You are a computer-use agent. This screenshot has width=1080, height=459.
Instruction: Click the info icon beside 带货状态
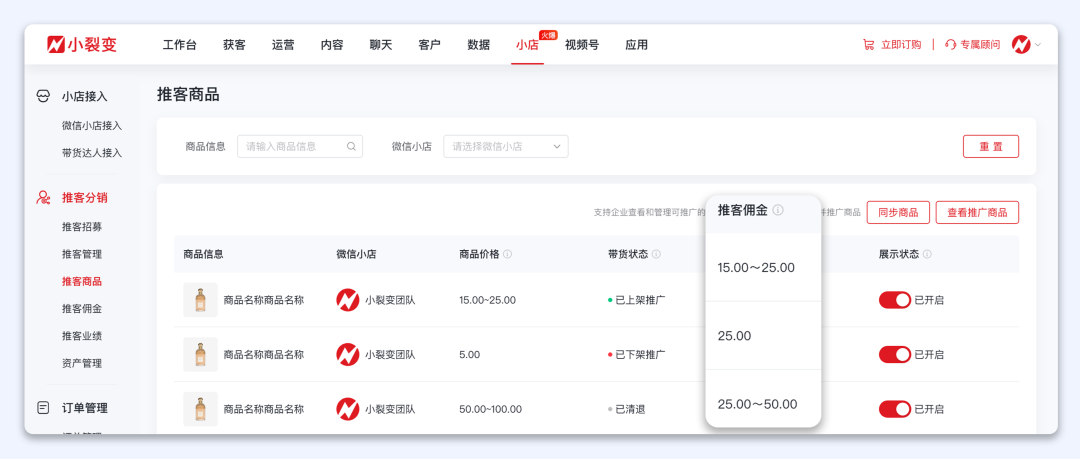point(656,255)
